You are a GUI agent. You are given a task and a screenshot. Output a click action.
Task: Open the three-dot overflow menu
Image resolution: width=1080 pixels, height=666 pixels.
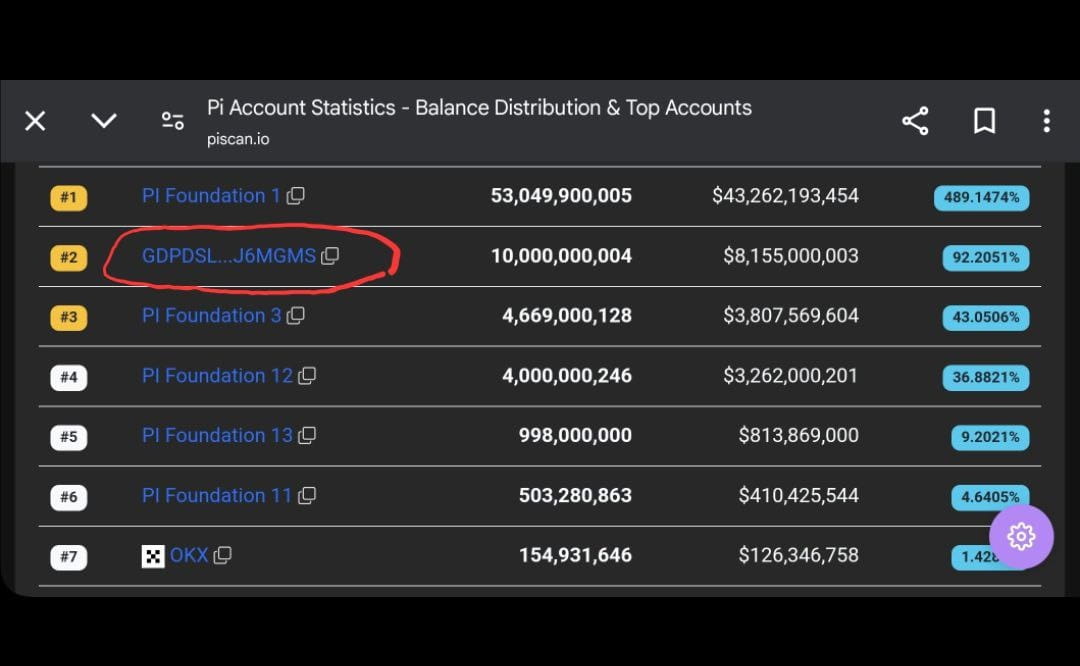(1046, 121)
